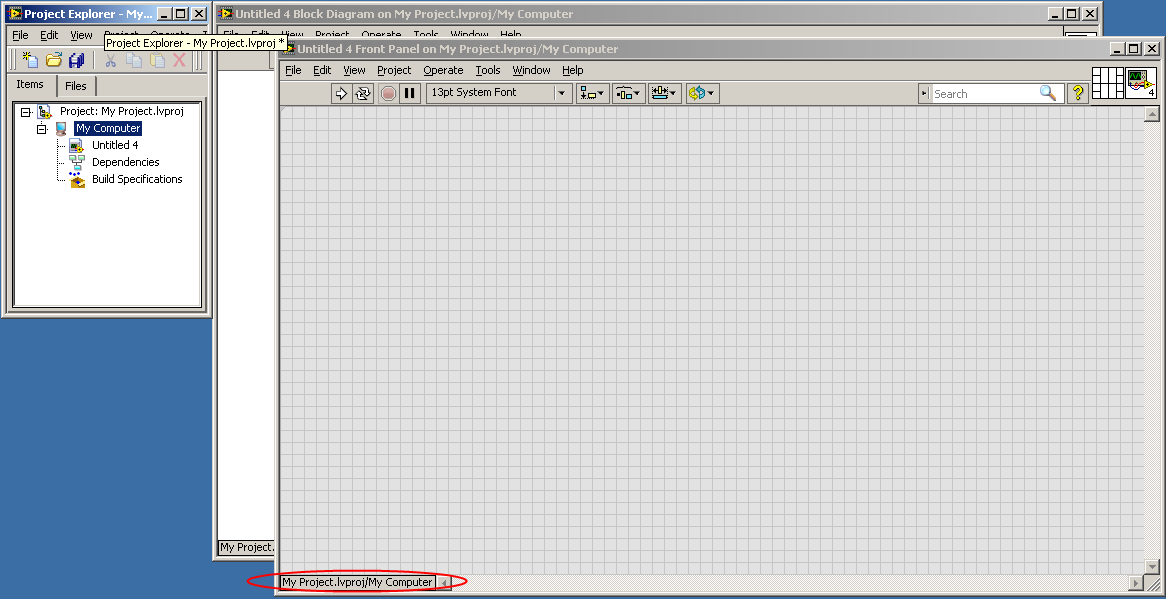Start Run Continuously mode
The height and width of the screenshot is (599, 1166).
(x=363, y=93)
